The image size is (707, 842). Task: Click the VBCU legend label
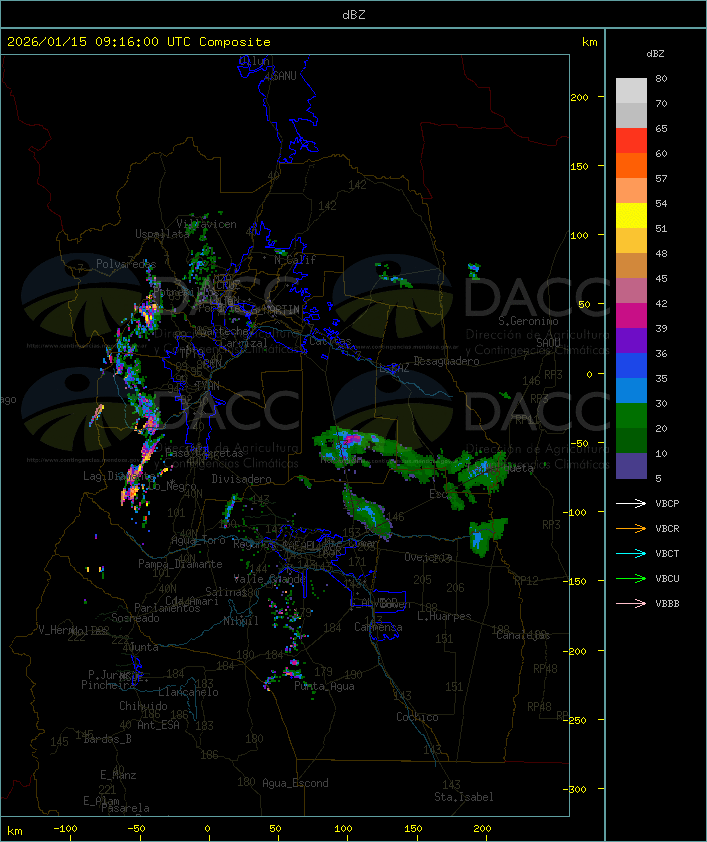tap(667, 579)
